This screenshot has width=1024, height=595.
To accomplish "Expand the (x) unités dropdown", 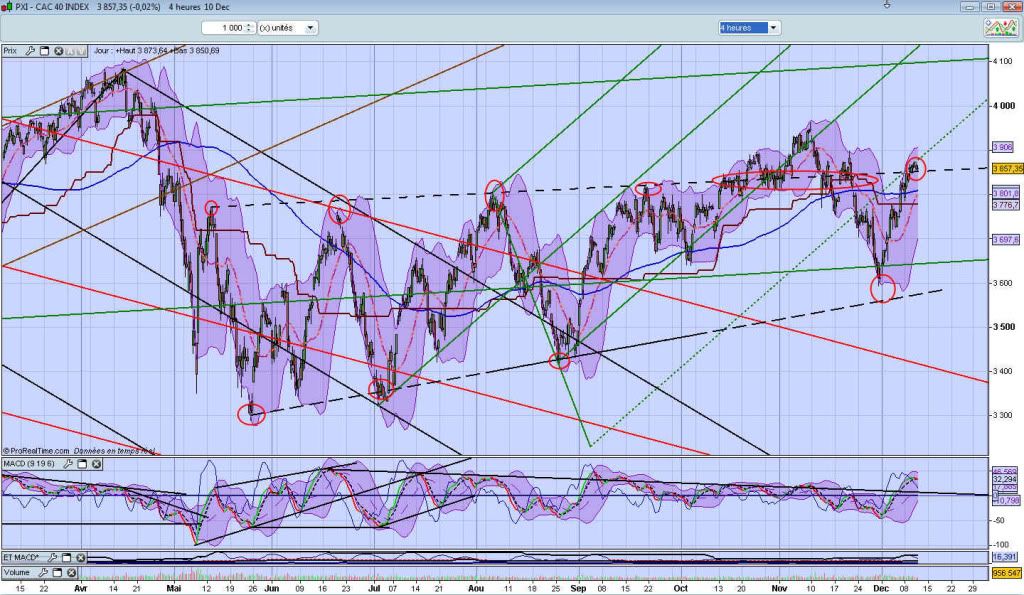I will coord(311,28).
